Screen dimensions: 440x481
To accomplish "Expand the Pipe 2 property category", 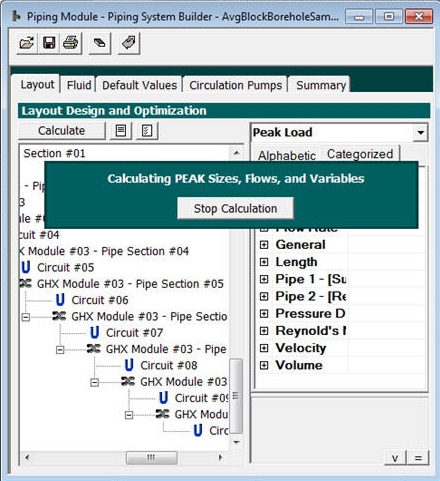I will point(264,296).
